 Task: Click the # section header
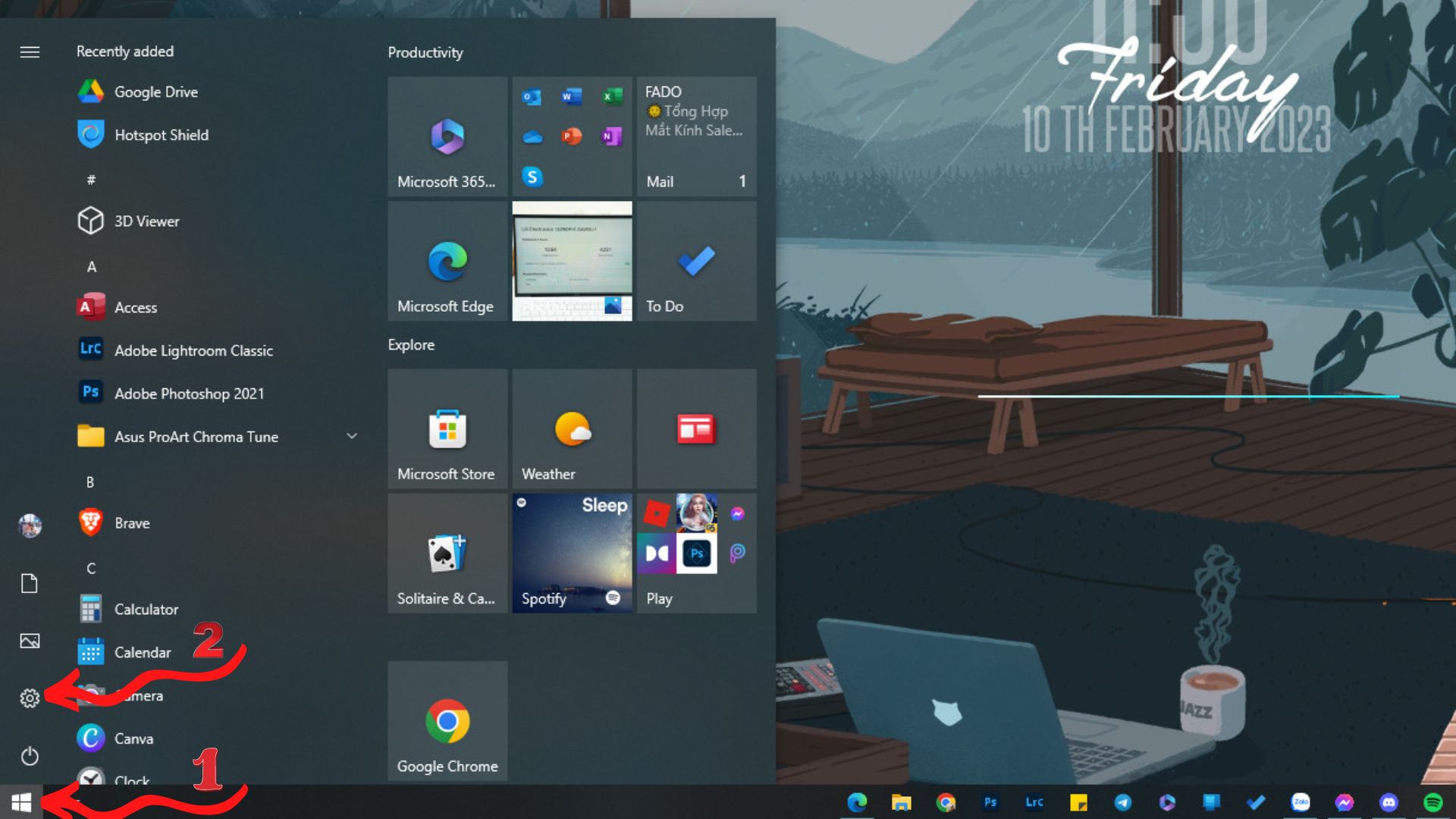point(91,180)
